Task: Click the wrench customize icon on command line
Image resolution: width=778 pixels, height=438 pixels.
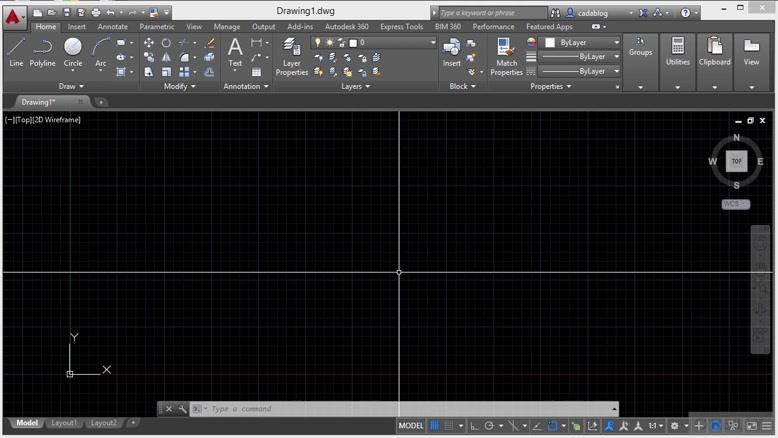Action: coord(183,409)
